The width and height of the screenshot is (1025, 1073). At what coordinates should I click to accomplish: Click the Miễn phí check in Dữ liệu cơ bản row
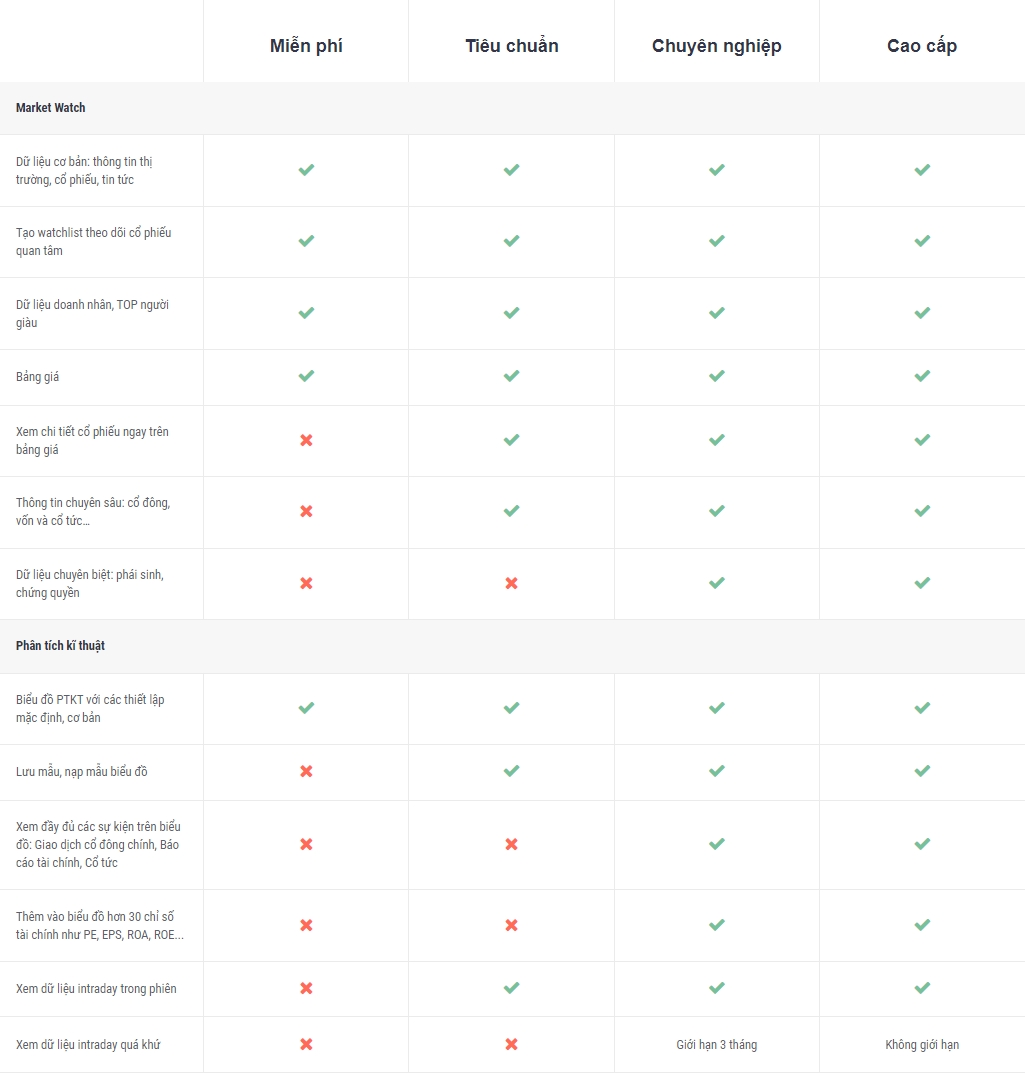tap(306, 170)
